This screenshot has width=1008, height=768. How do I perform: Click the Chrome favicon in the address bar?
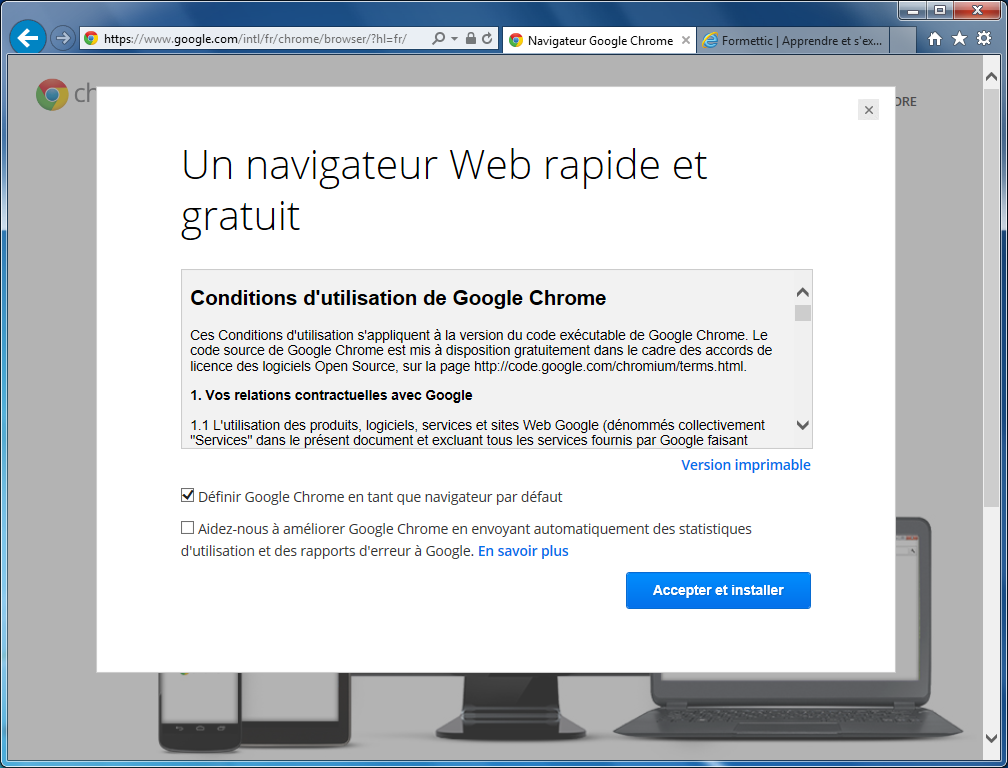(91, 39)
